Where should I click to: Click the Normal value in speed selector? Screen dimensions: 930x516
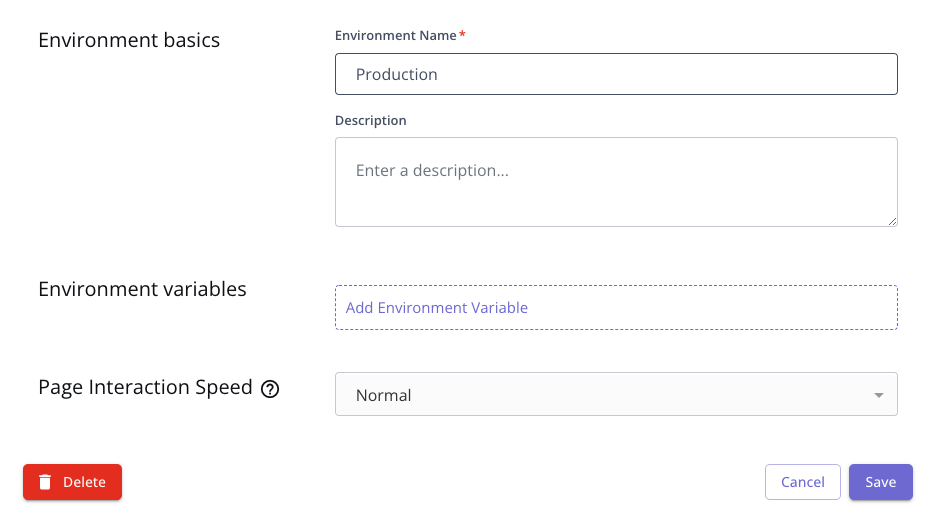[x=384, y=395]
